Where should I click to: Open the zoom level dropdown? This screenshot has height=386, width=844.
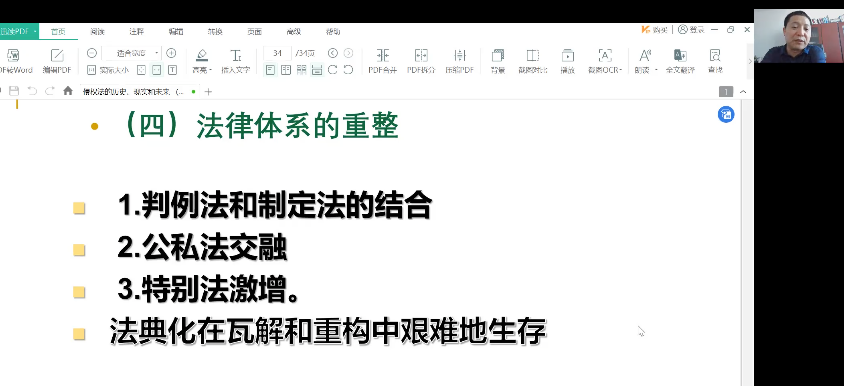131,53
